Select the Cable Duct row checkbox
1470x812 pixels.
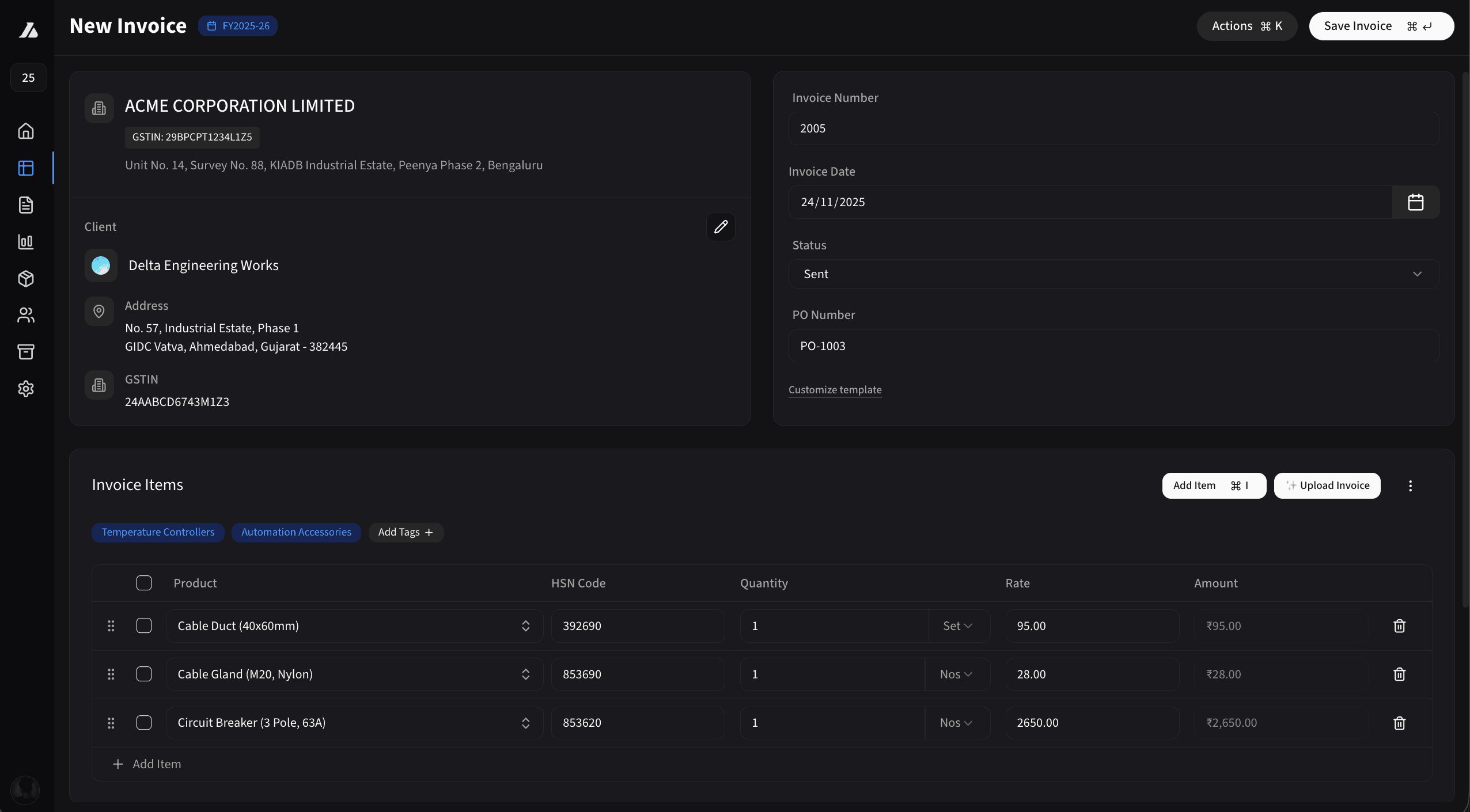(143, 625)
